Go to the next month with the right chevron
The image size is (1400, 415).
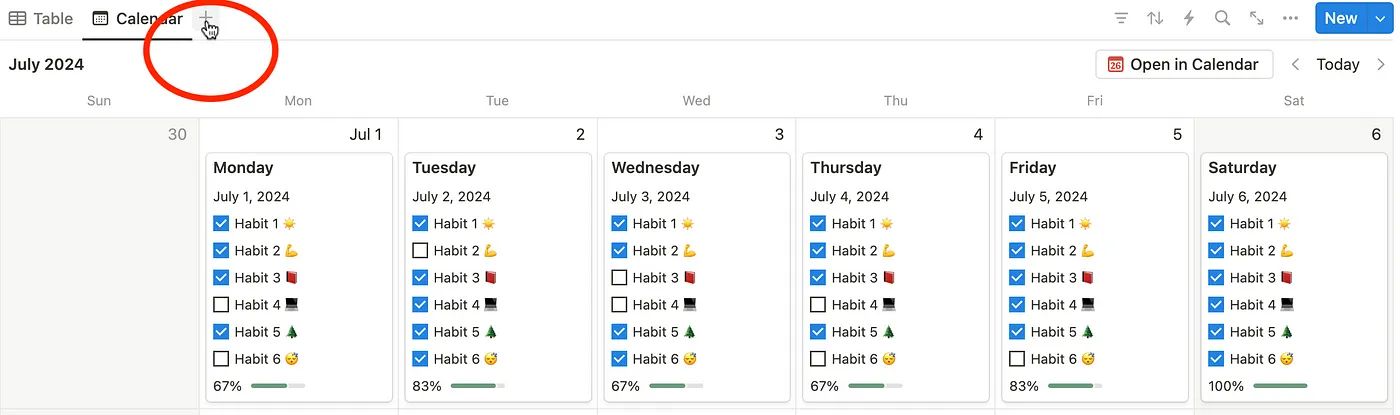click(1381, 64)
